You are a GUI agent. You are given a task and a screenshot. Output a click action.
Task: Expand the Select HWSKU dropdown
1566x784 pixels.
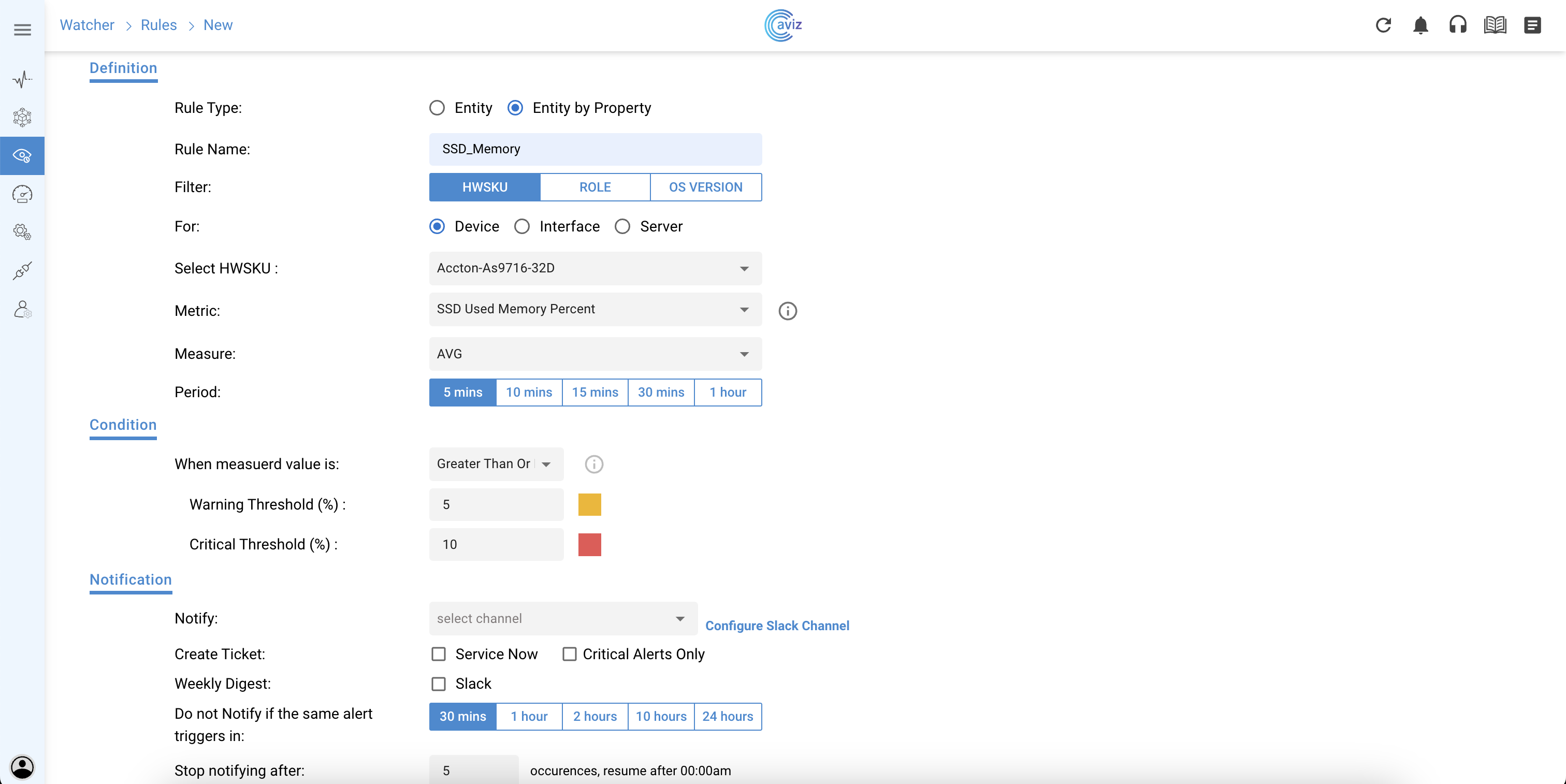594,268
